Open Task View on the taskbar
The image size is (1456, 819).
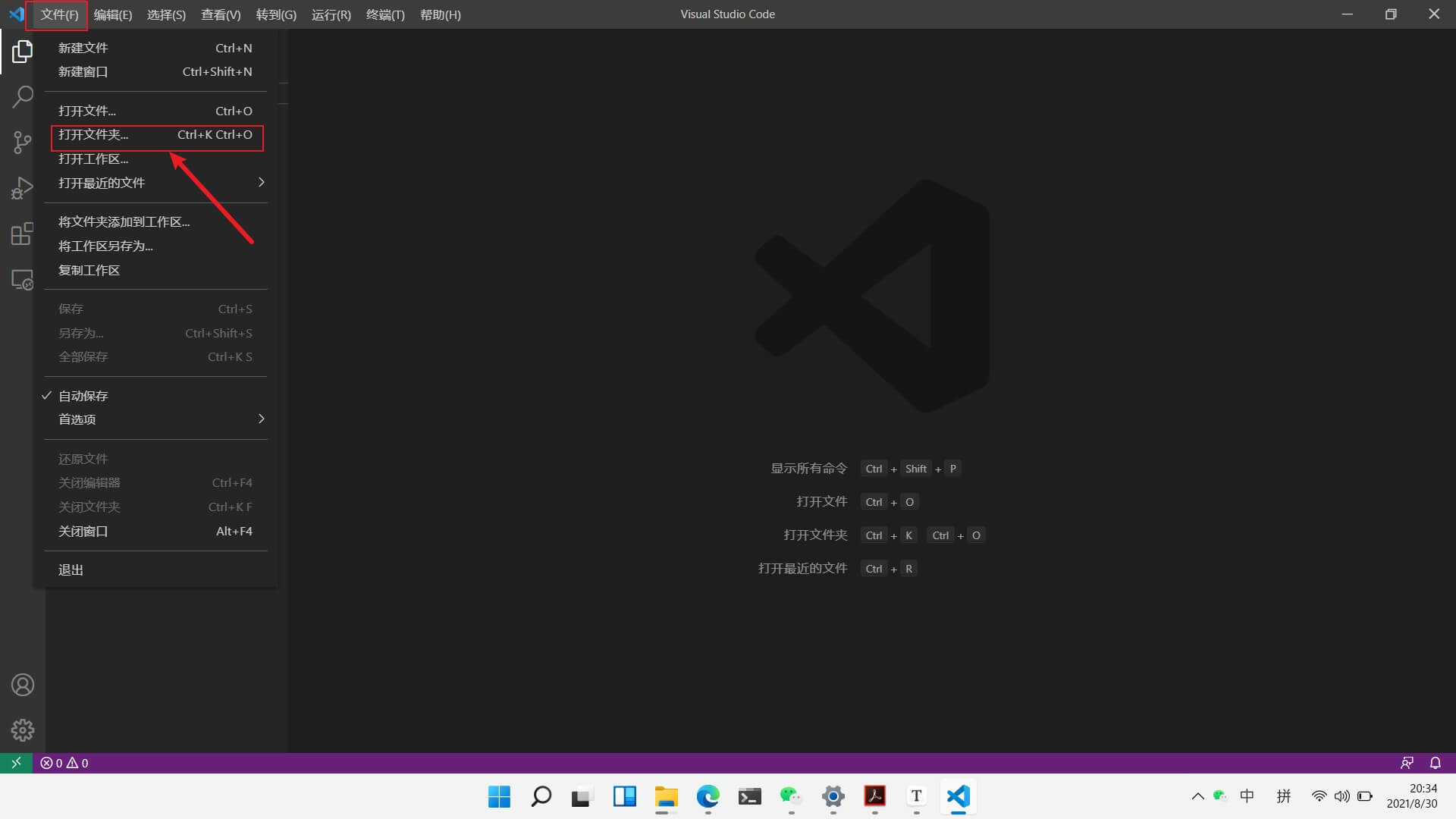582,796
